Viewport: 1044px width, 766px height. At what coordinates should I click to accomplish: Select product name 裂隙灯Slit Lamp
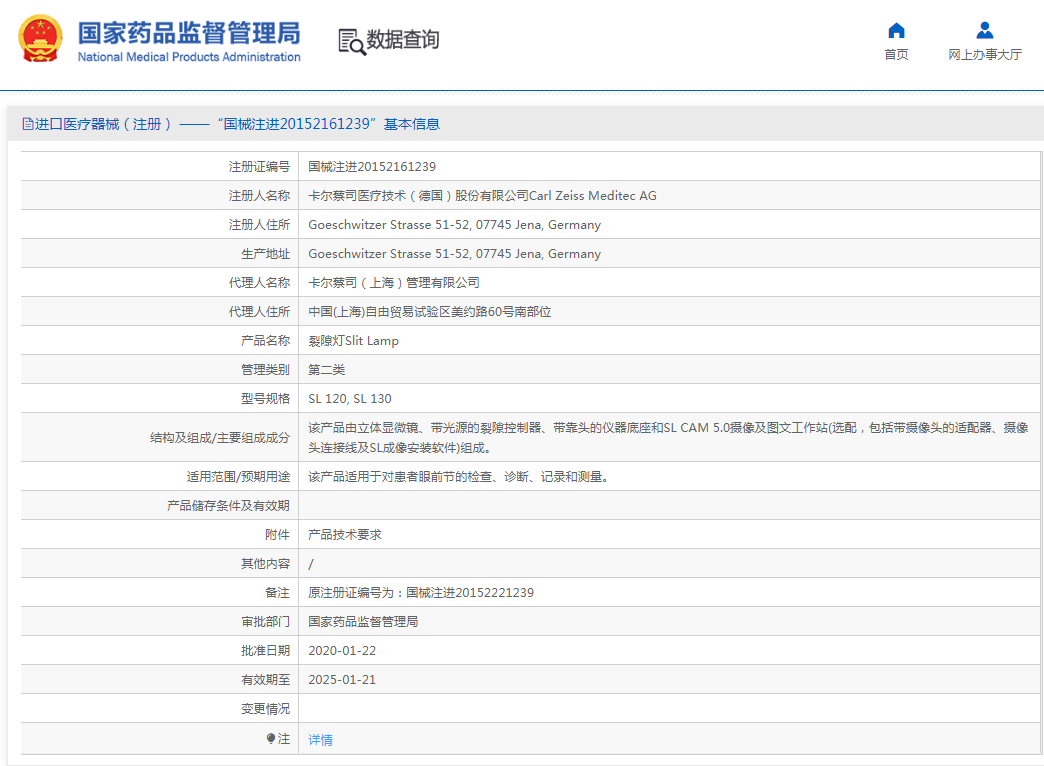click(354, 341)
